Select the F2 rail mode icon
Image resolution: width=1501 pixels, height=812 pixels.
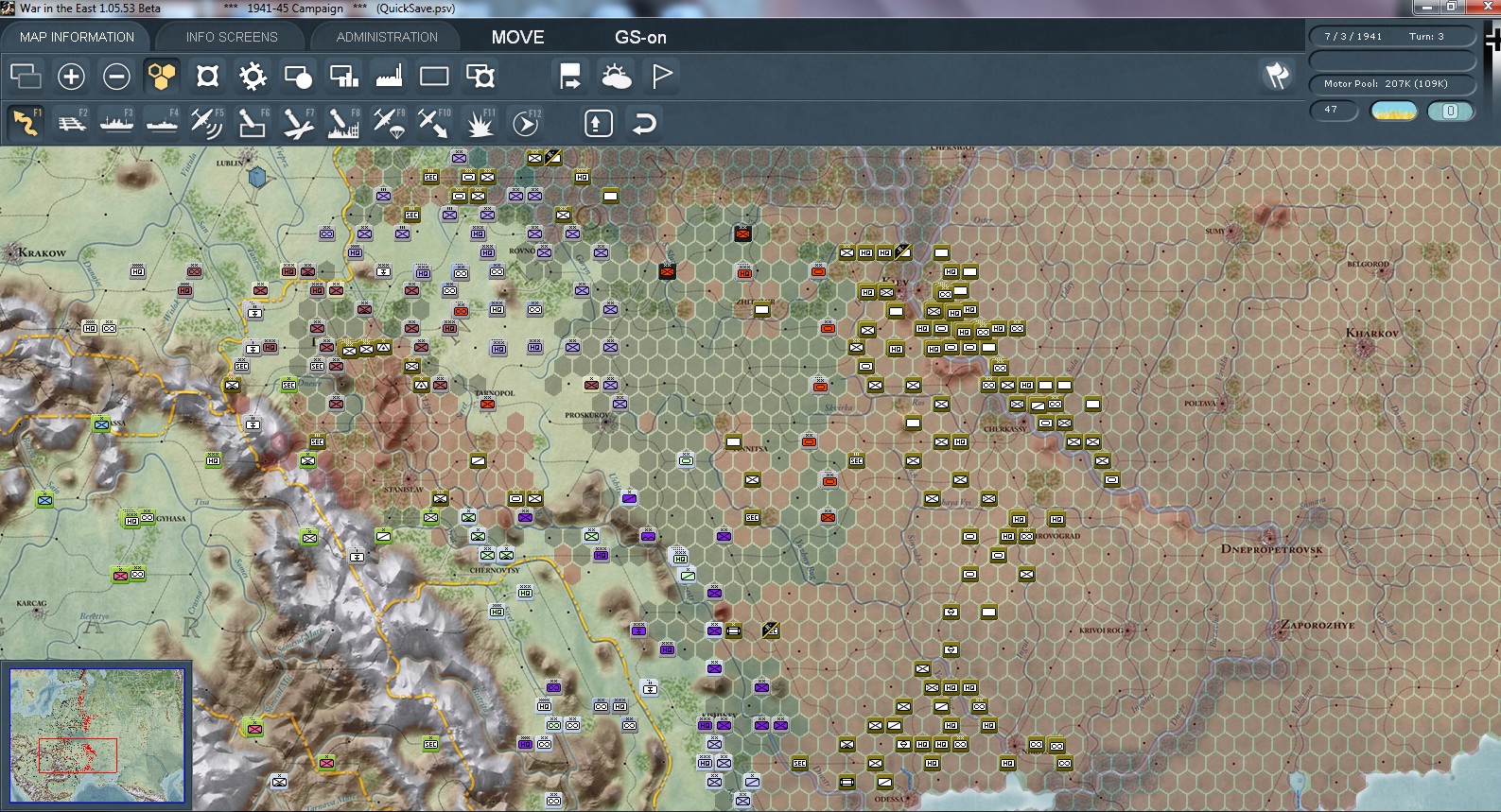71,123
